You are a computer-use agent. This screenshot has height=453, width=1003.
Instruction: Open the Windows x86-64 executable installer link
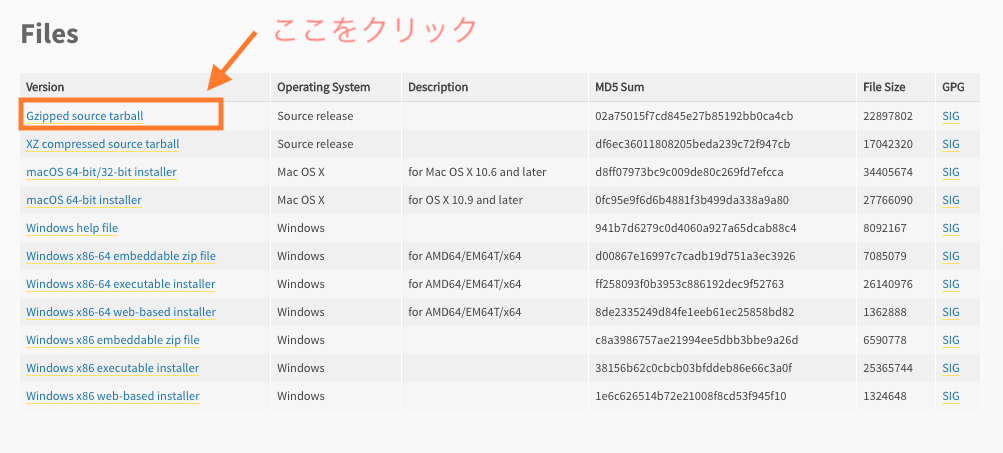coord(120,284)
